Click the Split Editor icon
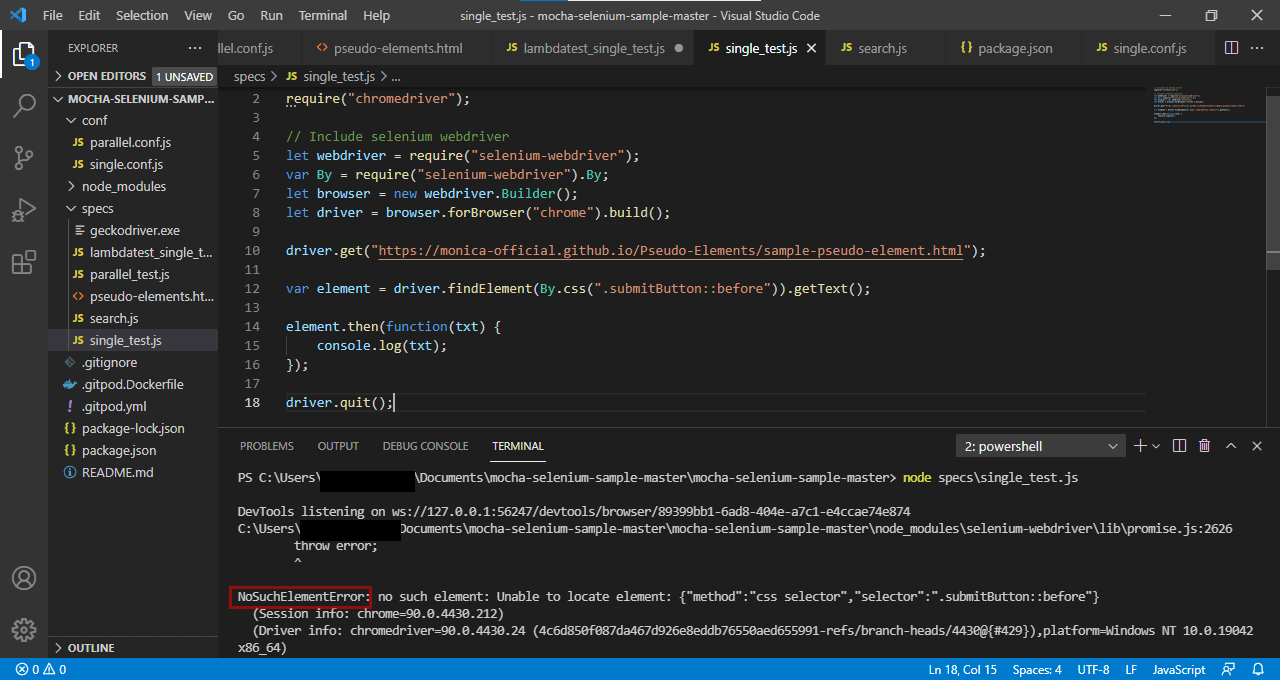The height and width of the screenshot is (681, 1281). point(1231,48)
